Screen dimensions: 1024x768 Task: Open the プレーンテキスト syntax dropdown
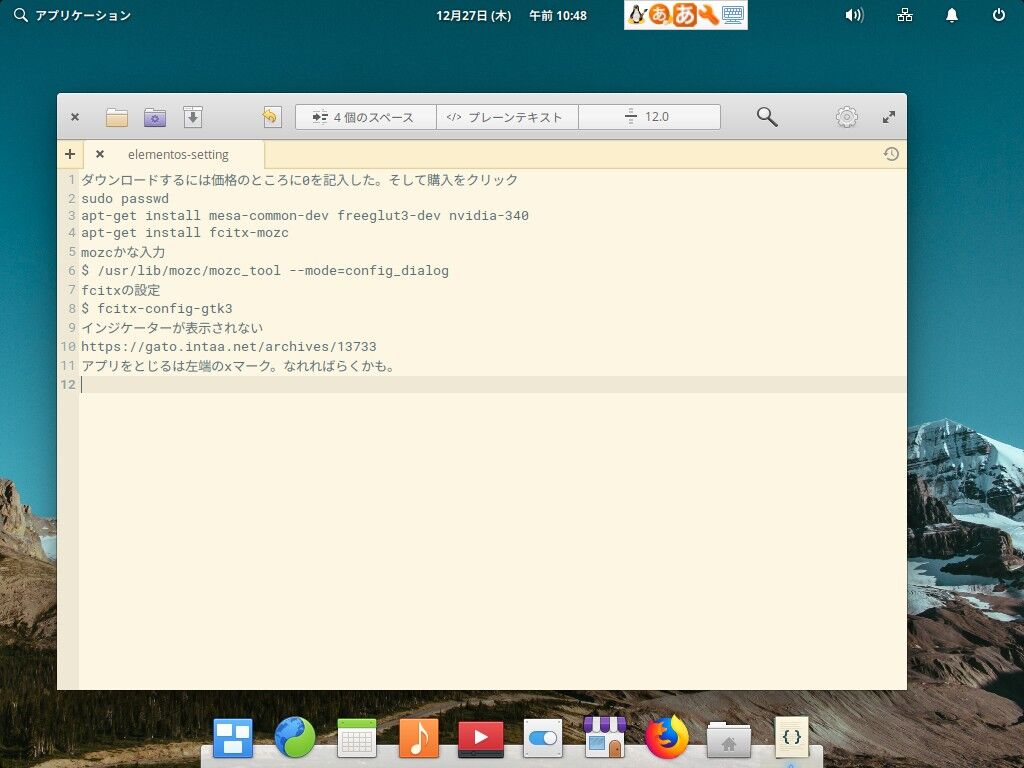point(508,116)
